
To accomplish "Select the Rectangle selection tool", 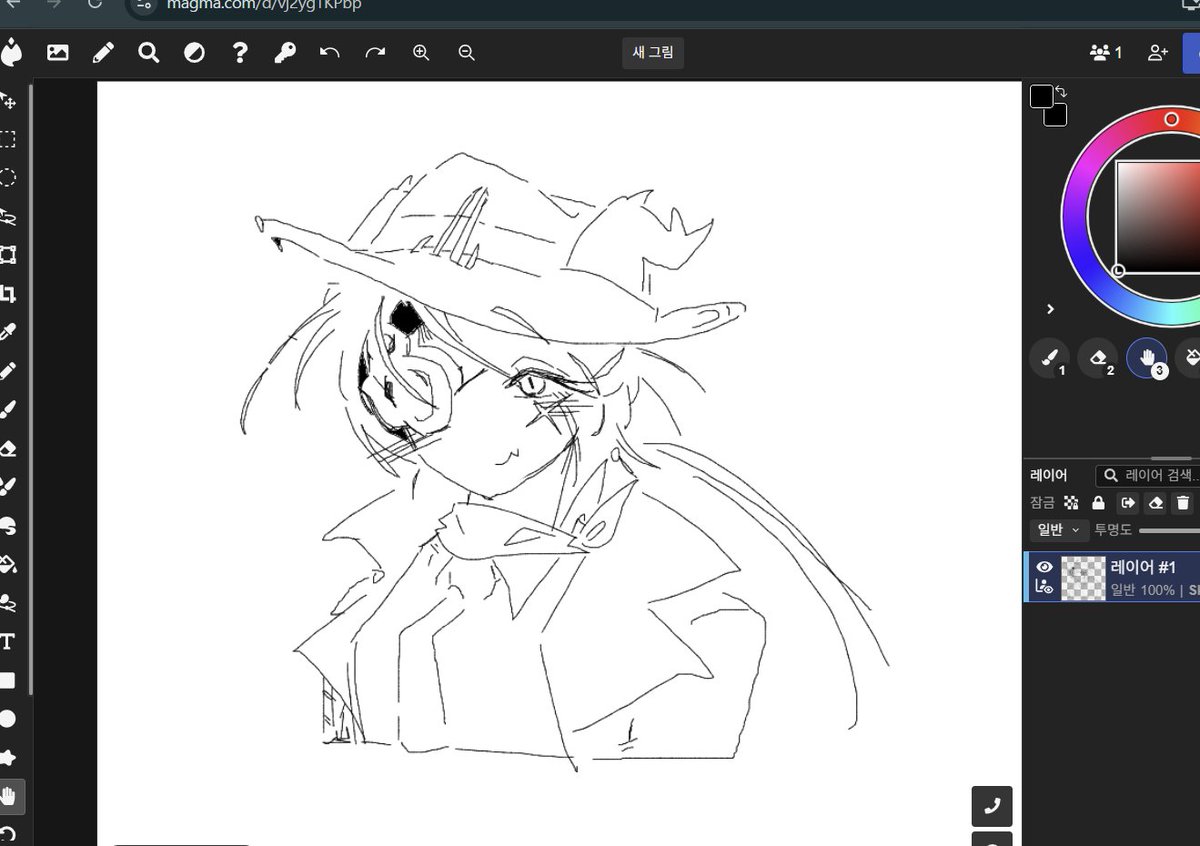I will (7, 139).
